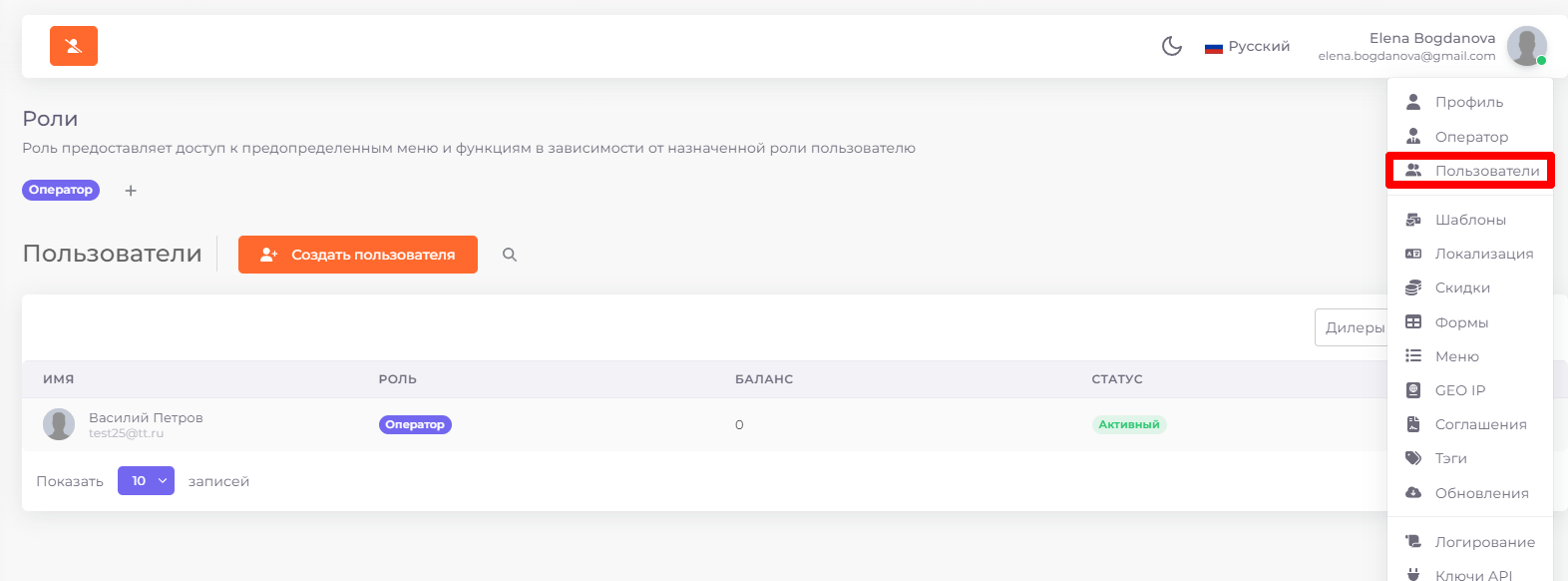1568x581 pixels.
Task: Select the Оператор role badge under Роли
Action: 61,190
